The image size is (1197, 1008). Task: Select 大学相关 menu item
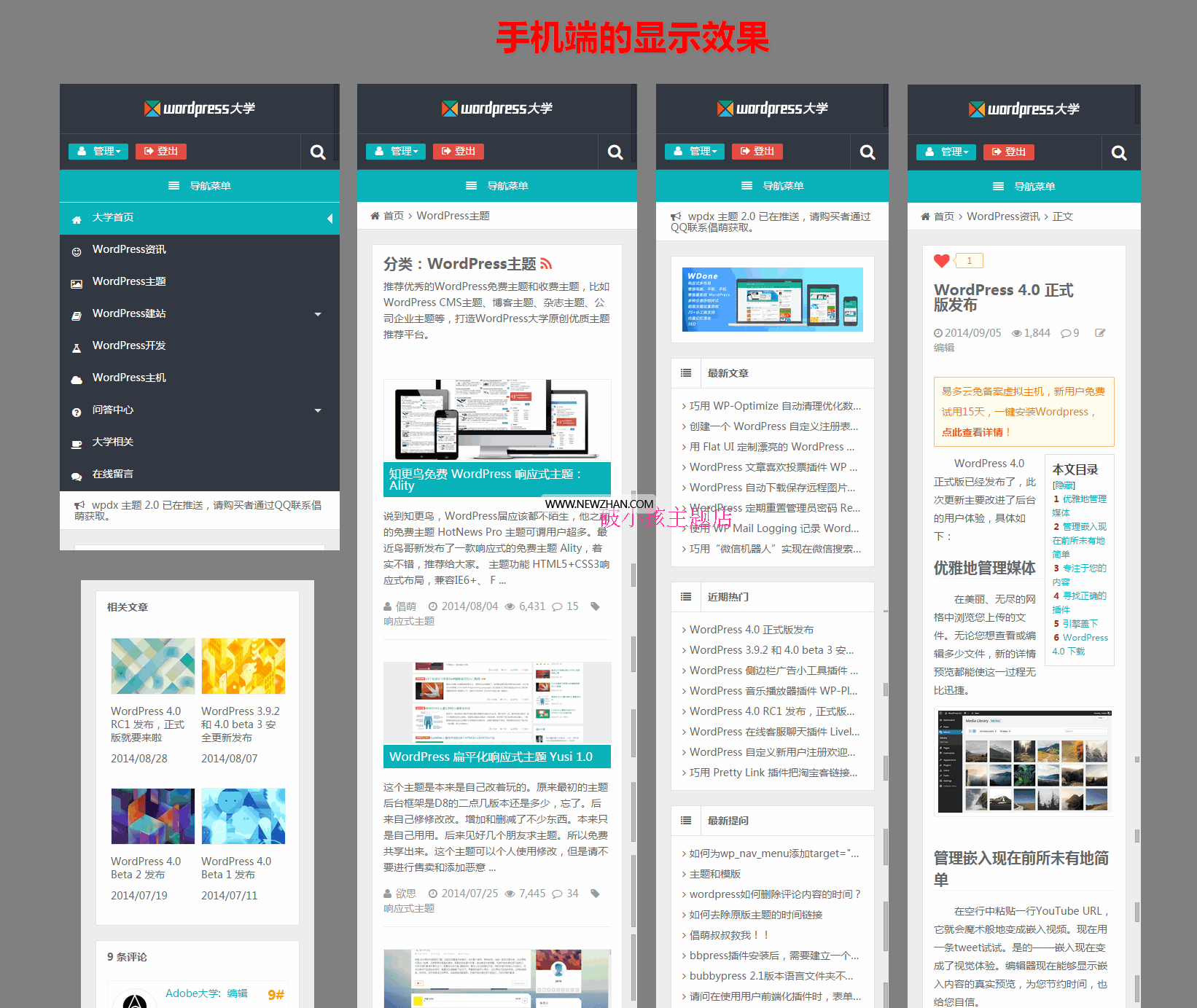click(x=200, y=442)
